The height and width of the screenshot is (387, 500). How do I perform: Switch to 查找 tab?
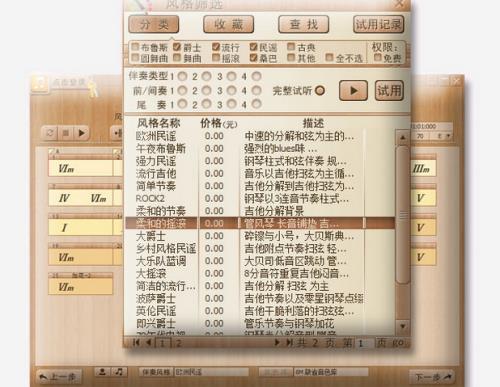pos(304,24)
